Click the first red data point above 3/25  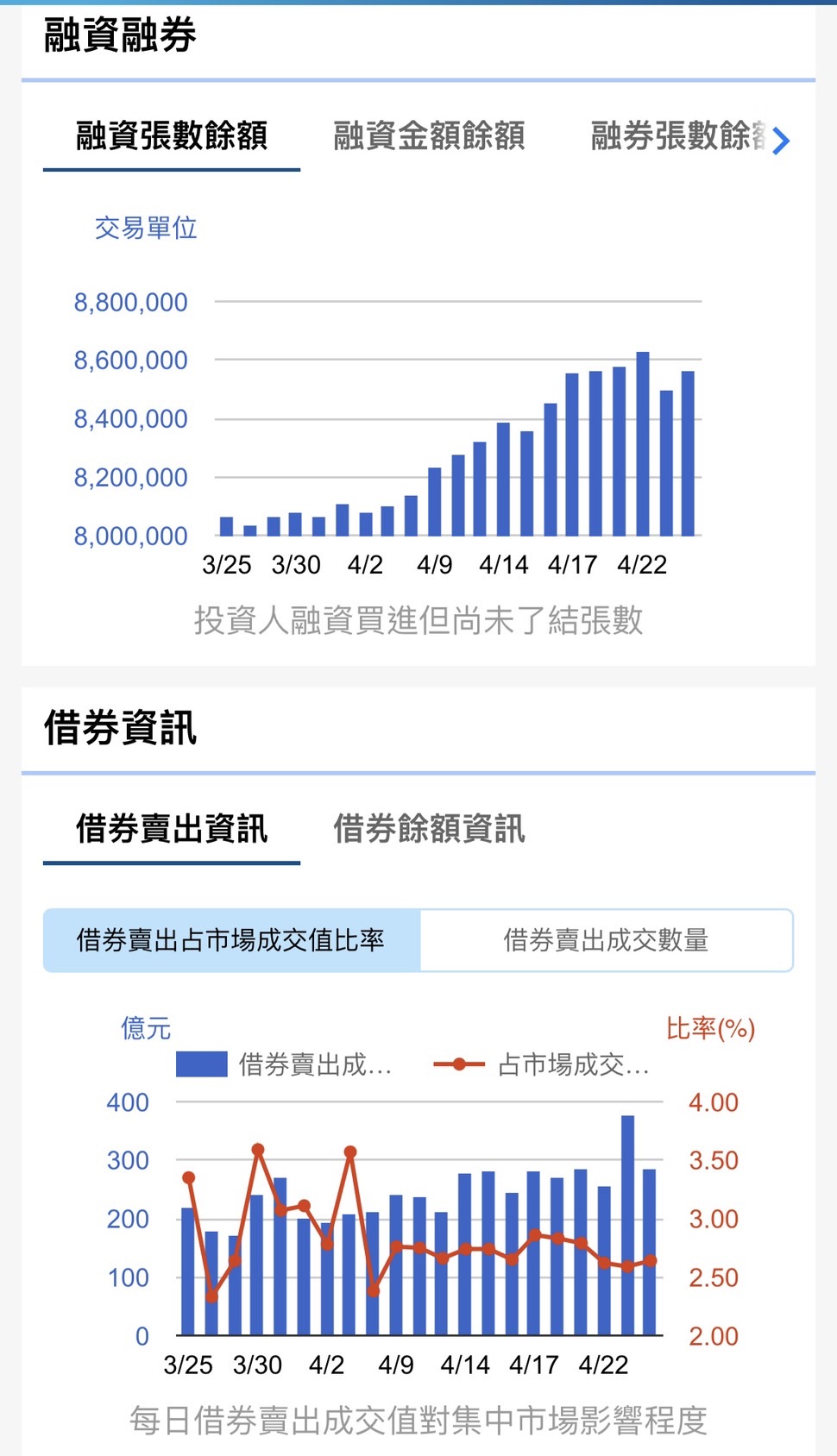(x=189, y=1177)
